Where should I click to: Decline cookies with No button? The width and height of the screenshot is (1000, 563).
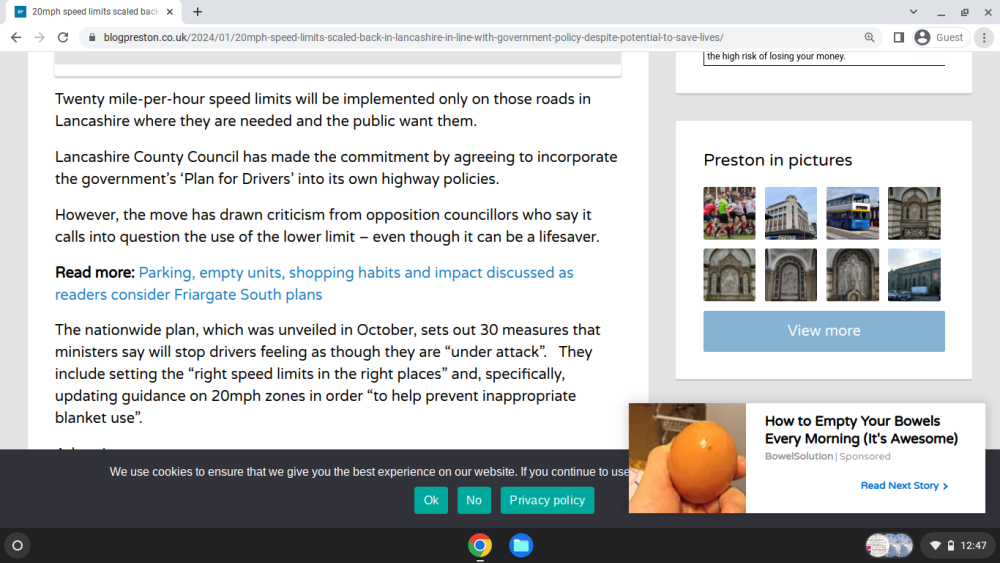click(474, 501)
